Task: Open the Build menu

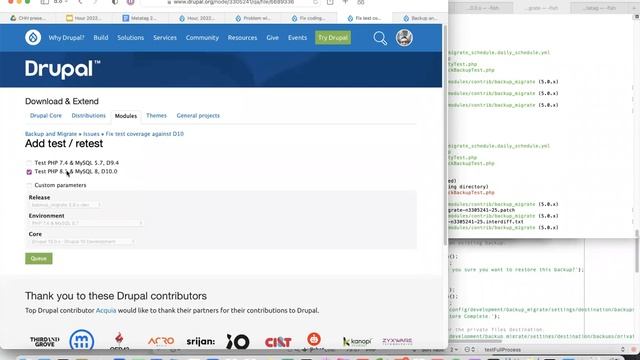Action: click(x=100, y=38)
